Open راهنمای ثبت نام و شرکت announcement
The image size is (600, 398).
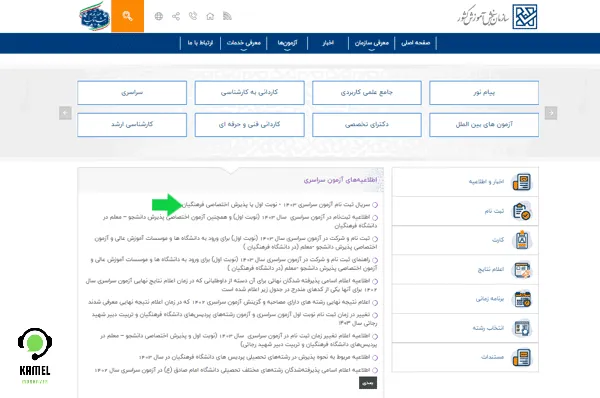point(234,264)
